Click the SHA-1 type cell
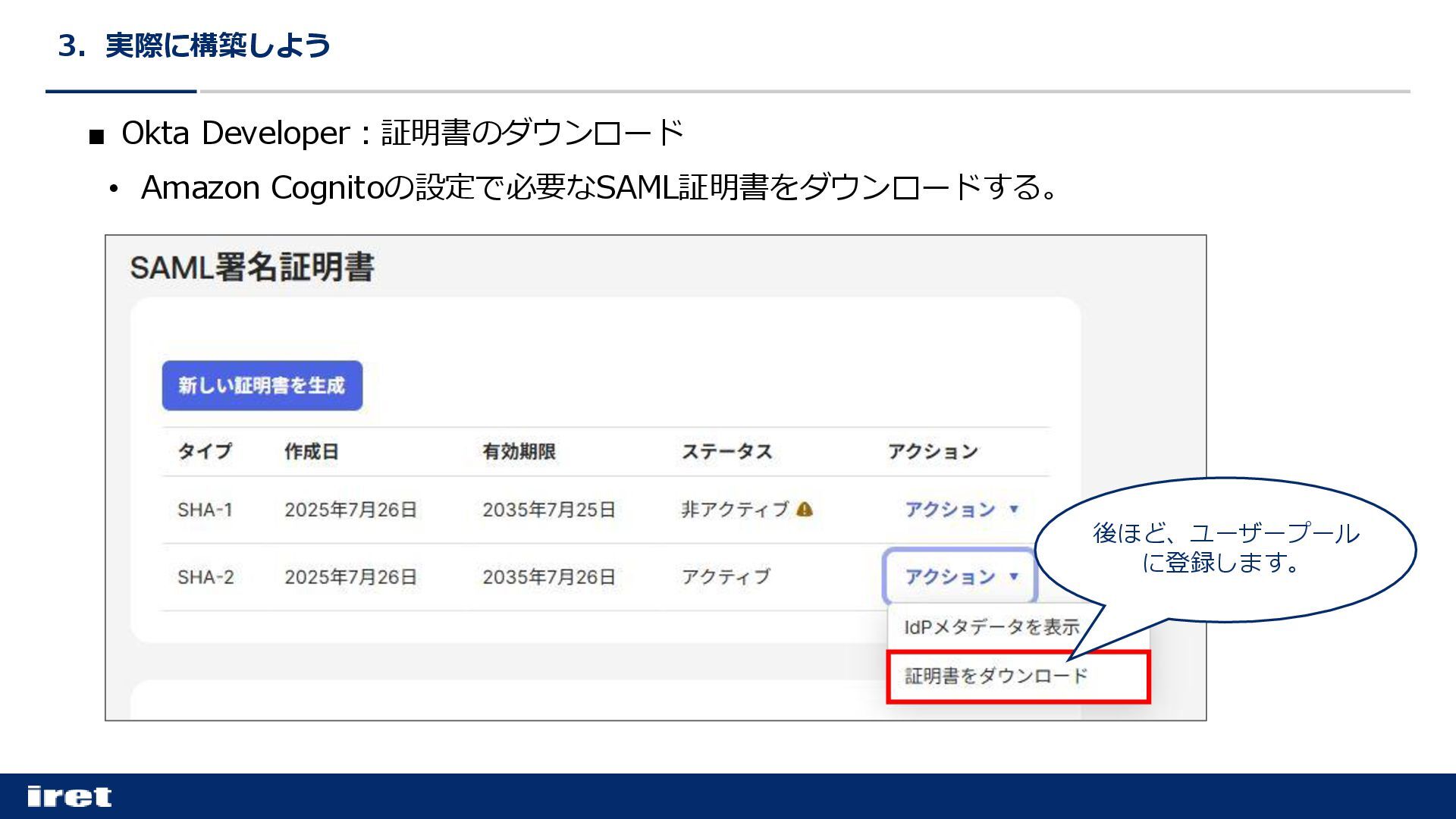Screen dimensions: 1456x819 205,510
